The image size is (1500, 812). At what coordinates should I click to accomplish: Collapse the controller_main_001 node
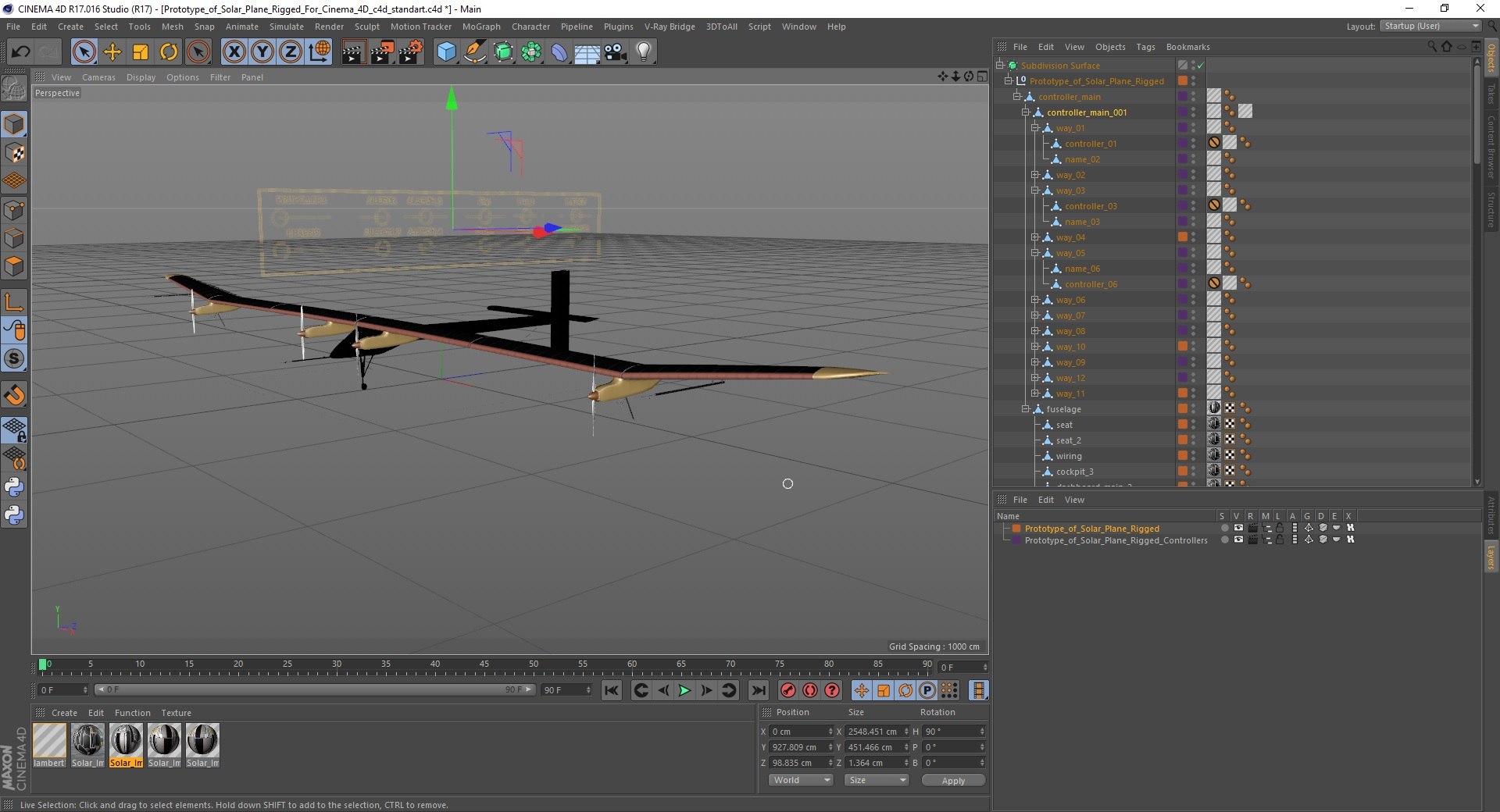(x=1026, y=112)
